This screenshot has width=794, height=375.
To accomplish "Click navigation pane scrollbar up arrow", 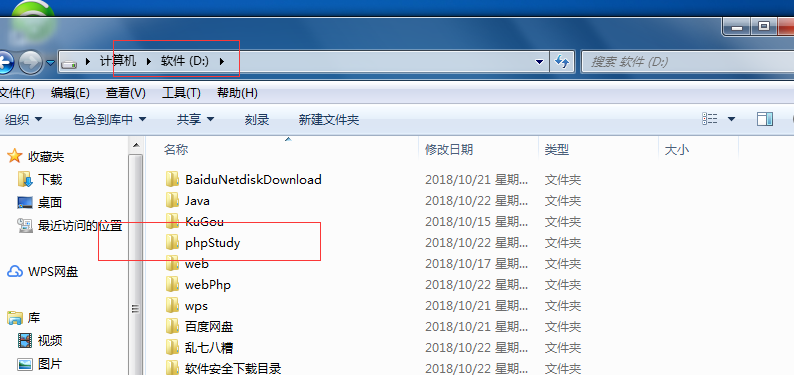I will click(x=136, y=145).
